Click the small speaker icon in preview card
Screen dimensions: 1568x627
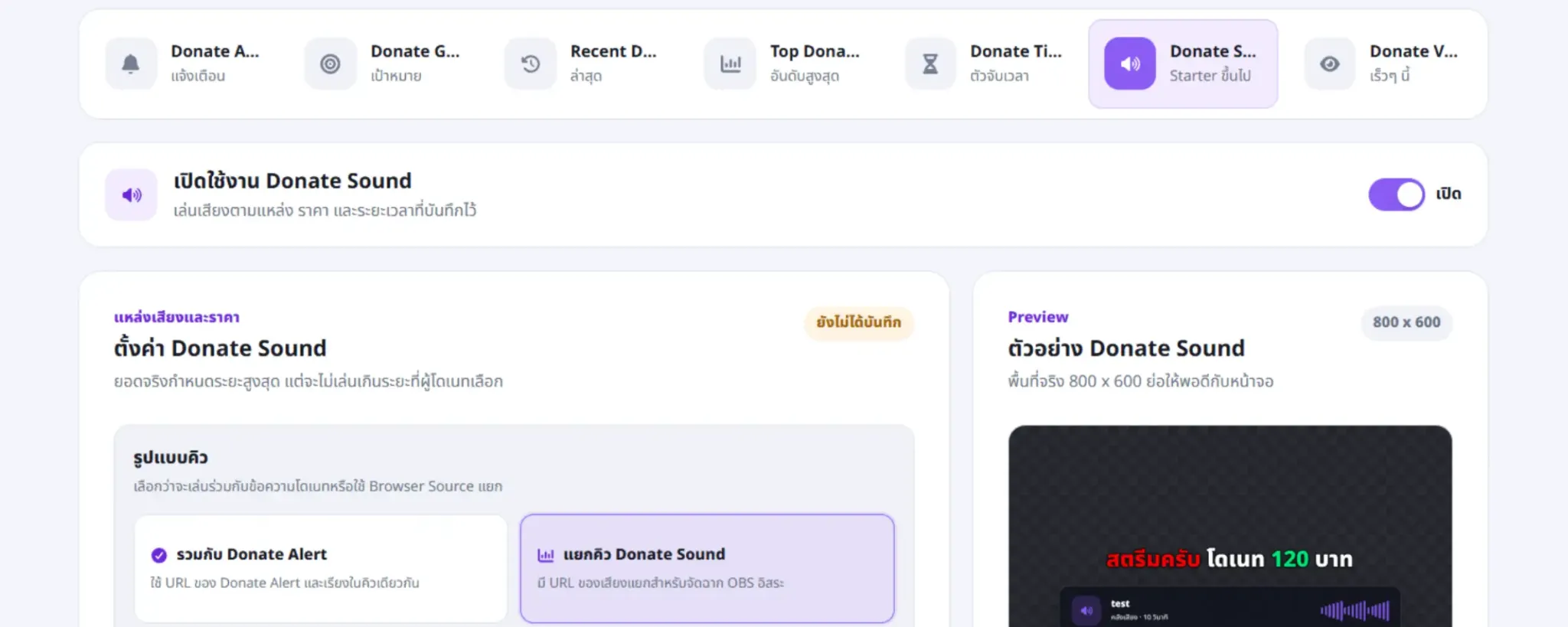click(1086, 611)
